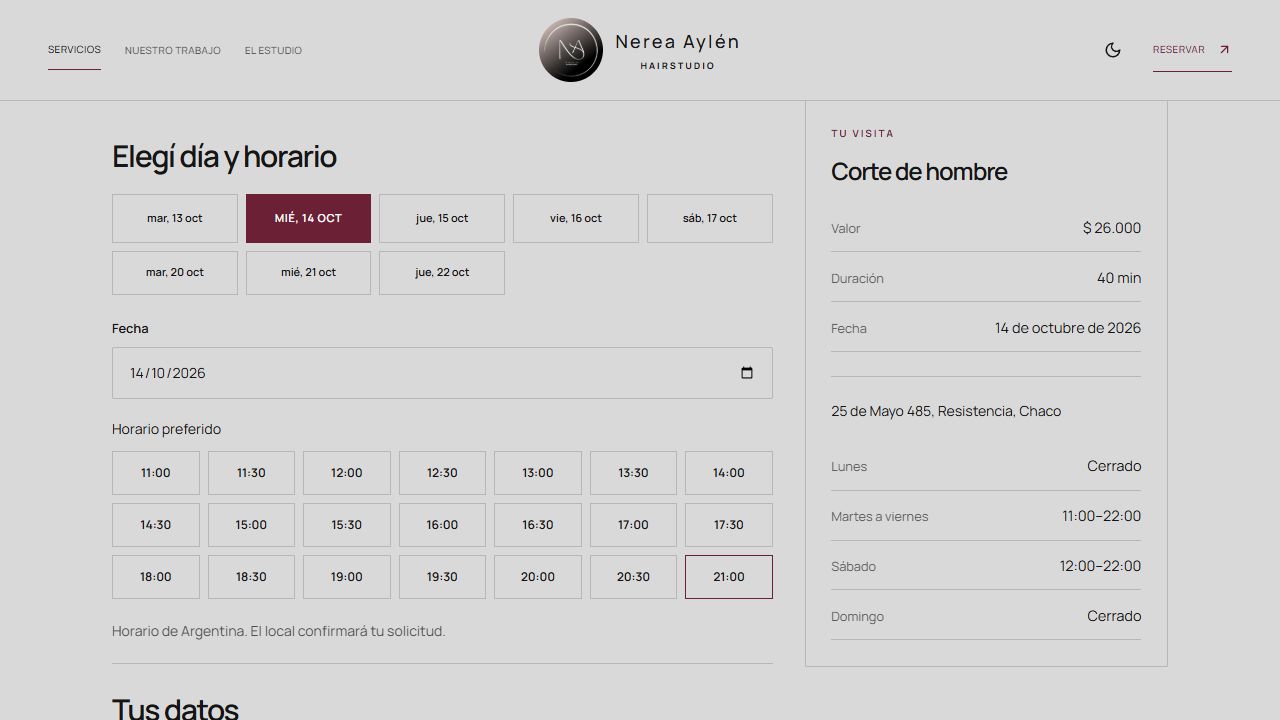The image size is (1280, 720).
Task: Go to Nuestro Trabajo page
Action: point(173,50)
